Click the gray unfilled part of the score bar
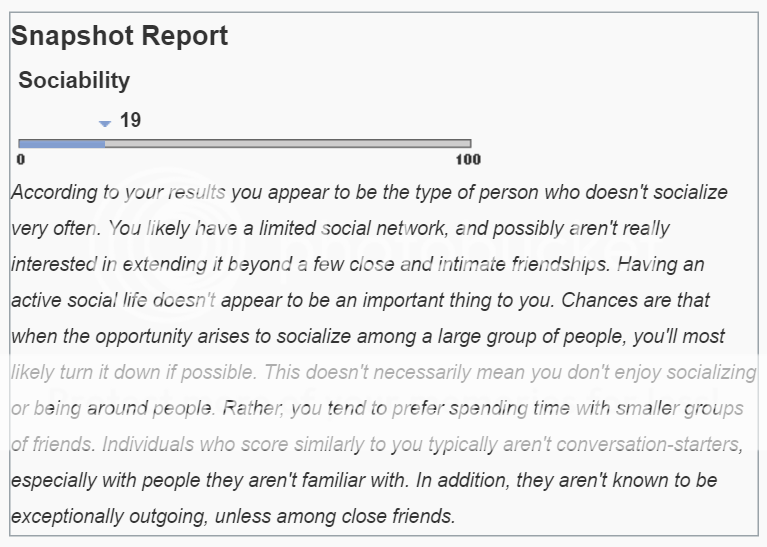 pos(288,144)
